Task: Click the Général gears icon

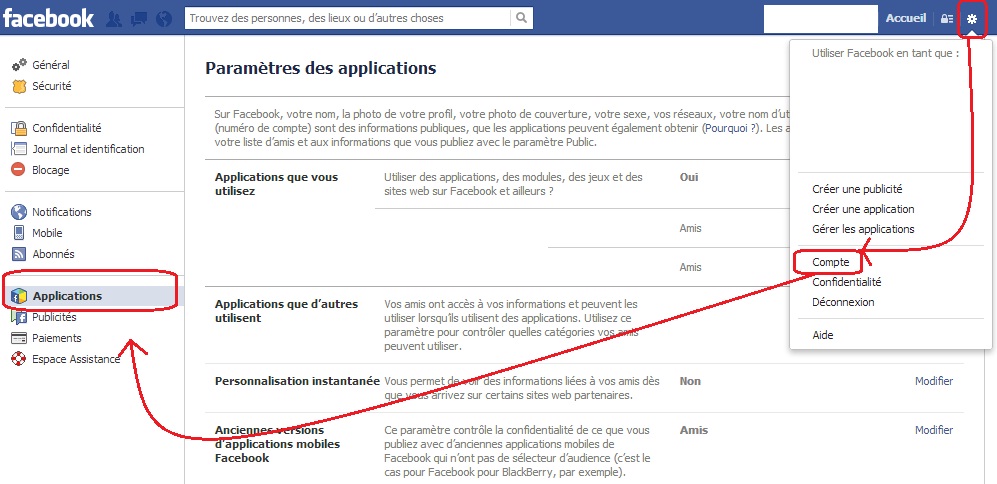Action: (x=19, y=65)
